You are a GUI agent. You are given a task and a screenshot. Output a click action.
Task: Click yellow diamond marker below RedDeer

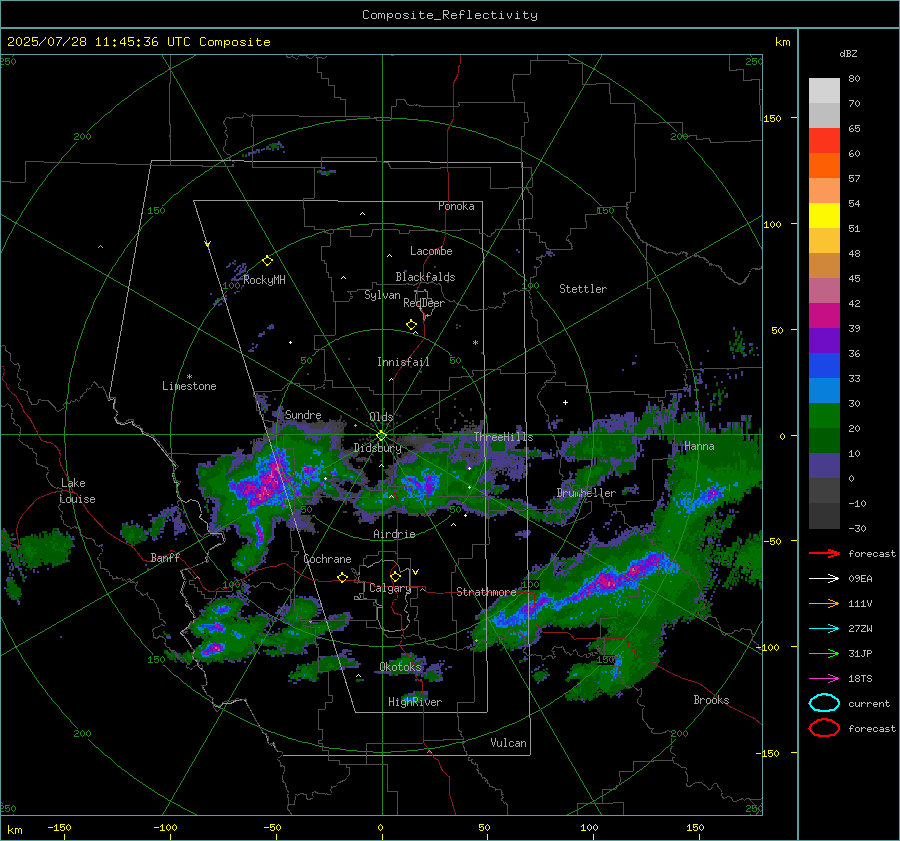click(411, 325)
